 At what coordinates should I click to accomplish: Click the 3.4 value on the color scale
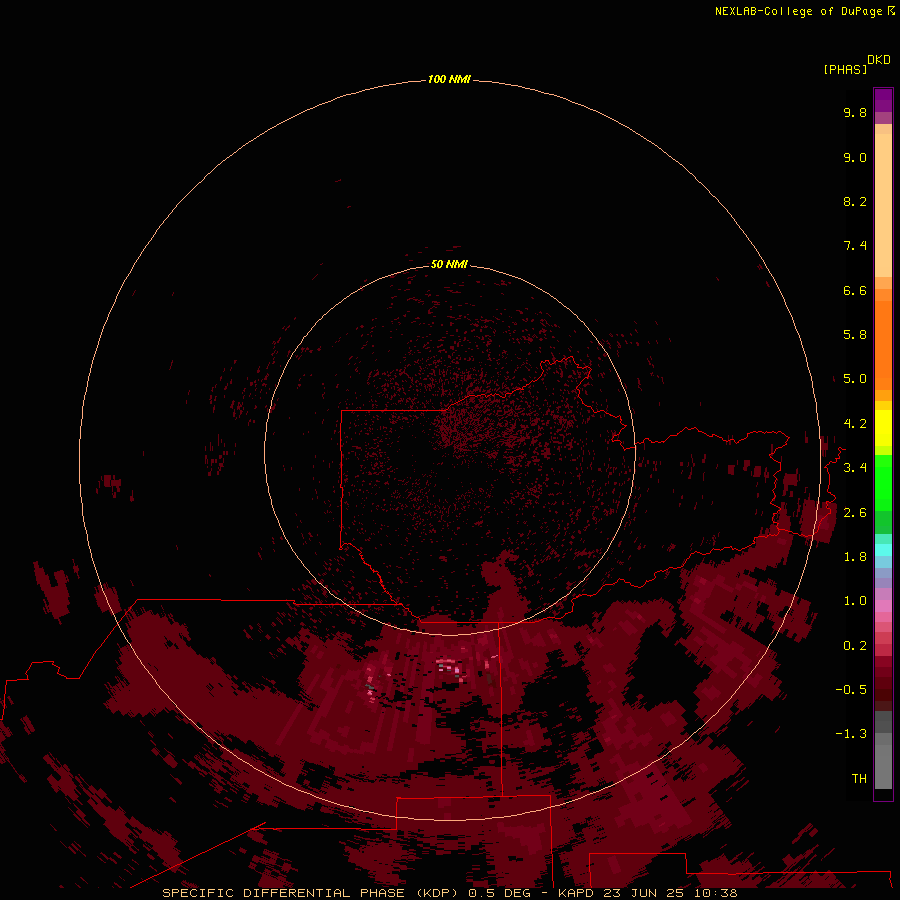pos(855,468)
